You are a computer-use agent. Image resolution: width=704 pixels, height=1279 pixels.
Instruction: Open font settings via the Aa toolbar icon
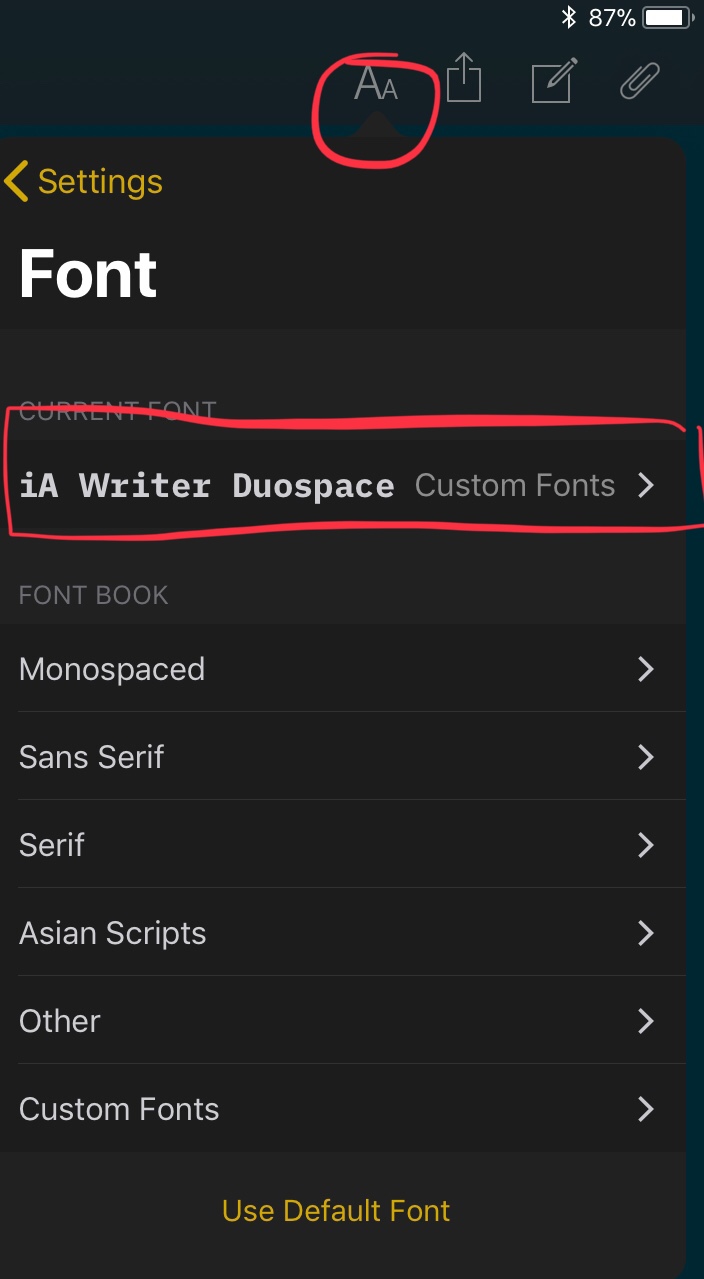(x=375, y=86)
